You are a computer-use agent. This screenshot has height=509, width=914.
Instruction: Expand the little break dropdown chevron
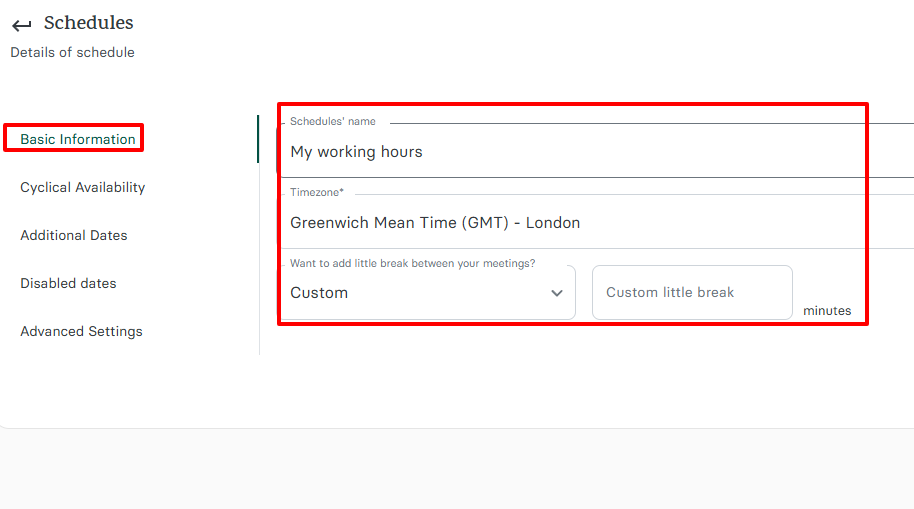point(557,293)
